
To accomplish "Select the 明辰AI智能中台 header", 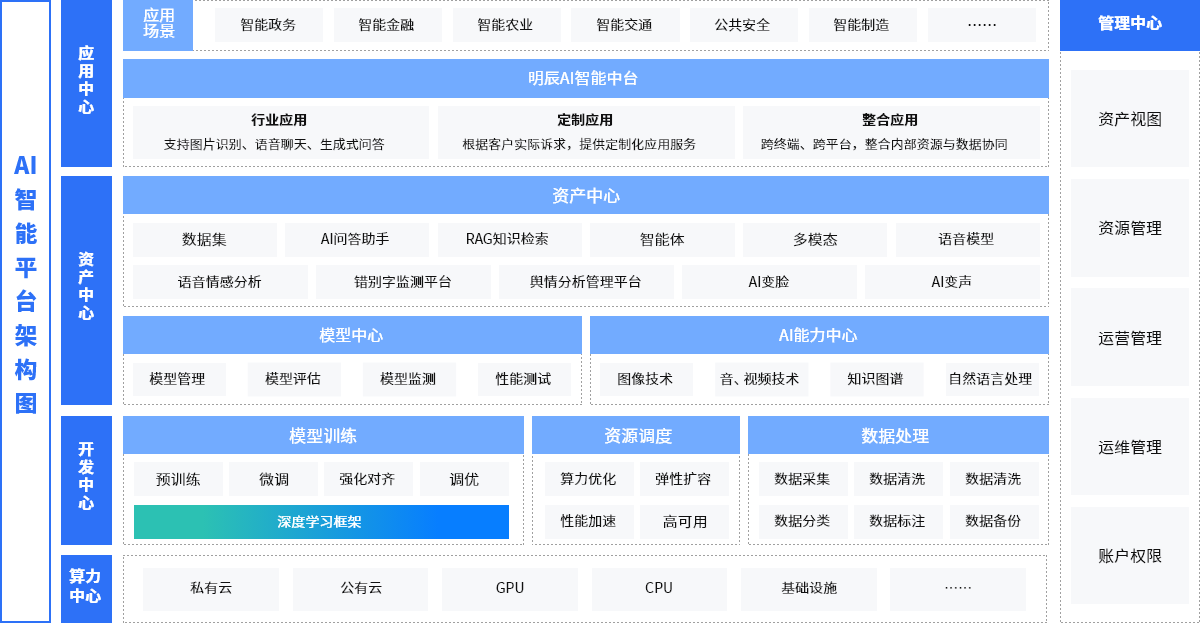I will click(x=585, y=78).
